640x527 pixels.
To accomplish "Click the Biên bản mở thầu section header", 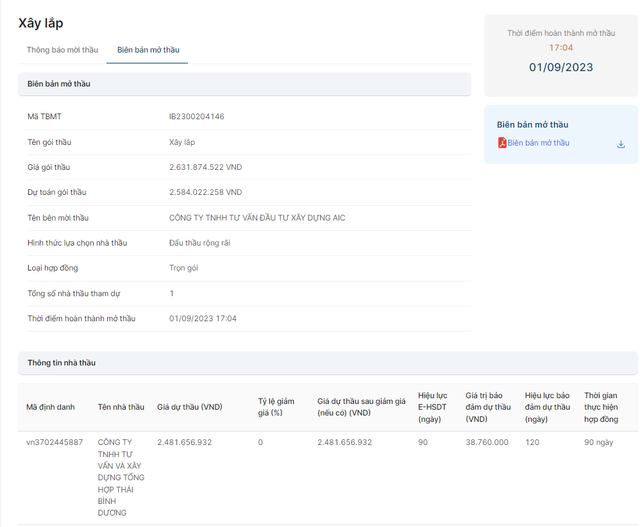I will tap(59, 84).
